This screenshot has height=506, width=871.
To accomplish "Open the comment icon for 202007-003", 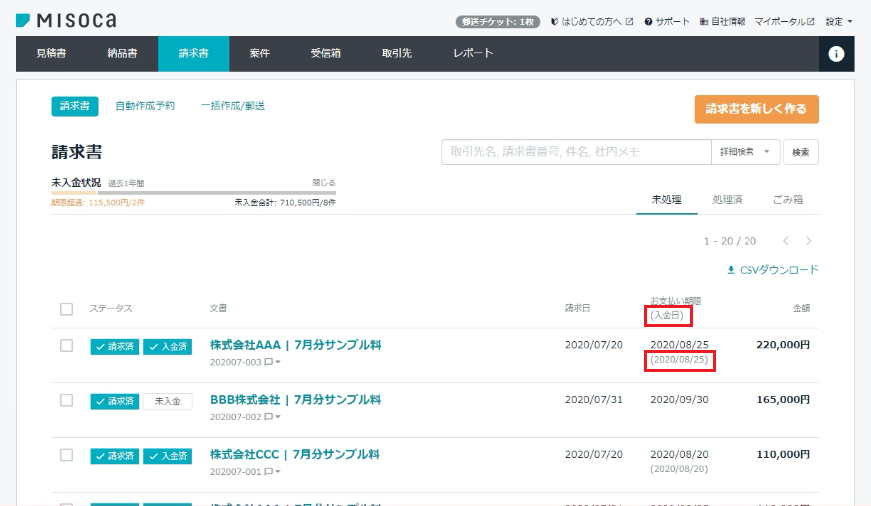I will tap(268, 362).
